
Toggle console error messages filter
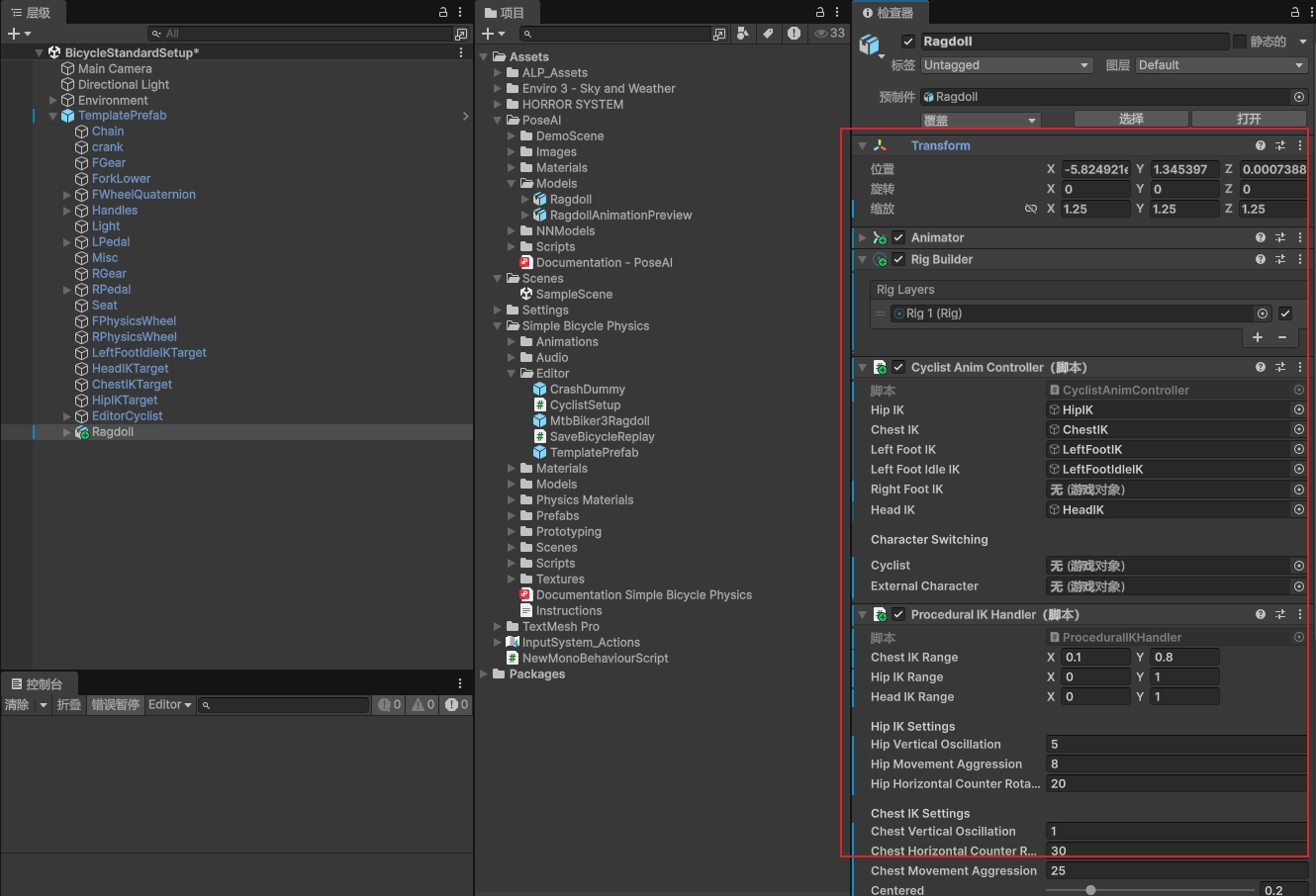[457, 705]
